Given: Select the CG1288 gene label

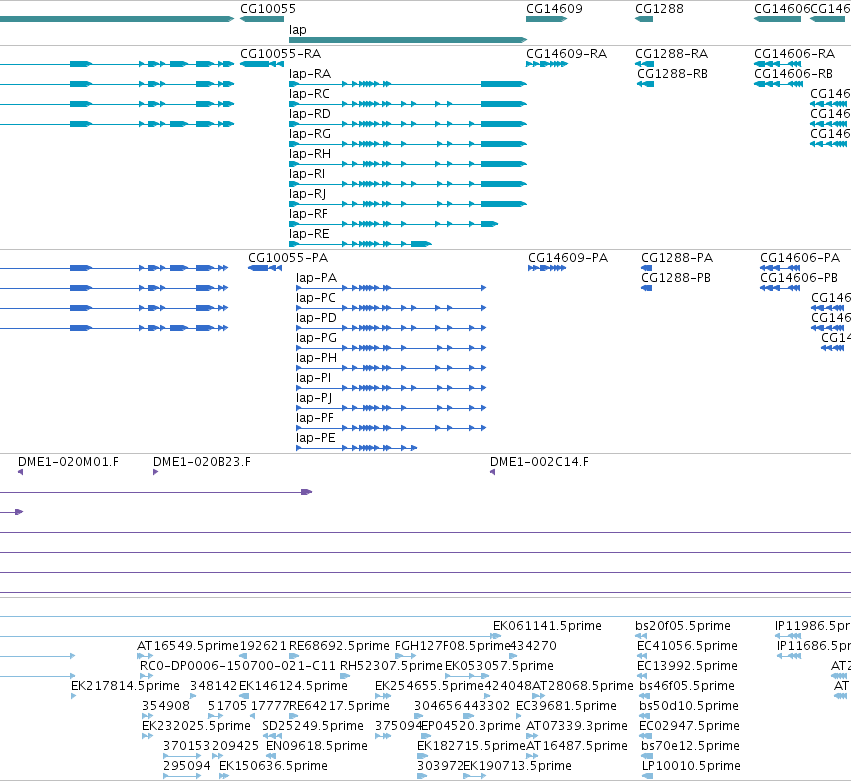Looking at the screenshot, I should point(659,9).
